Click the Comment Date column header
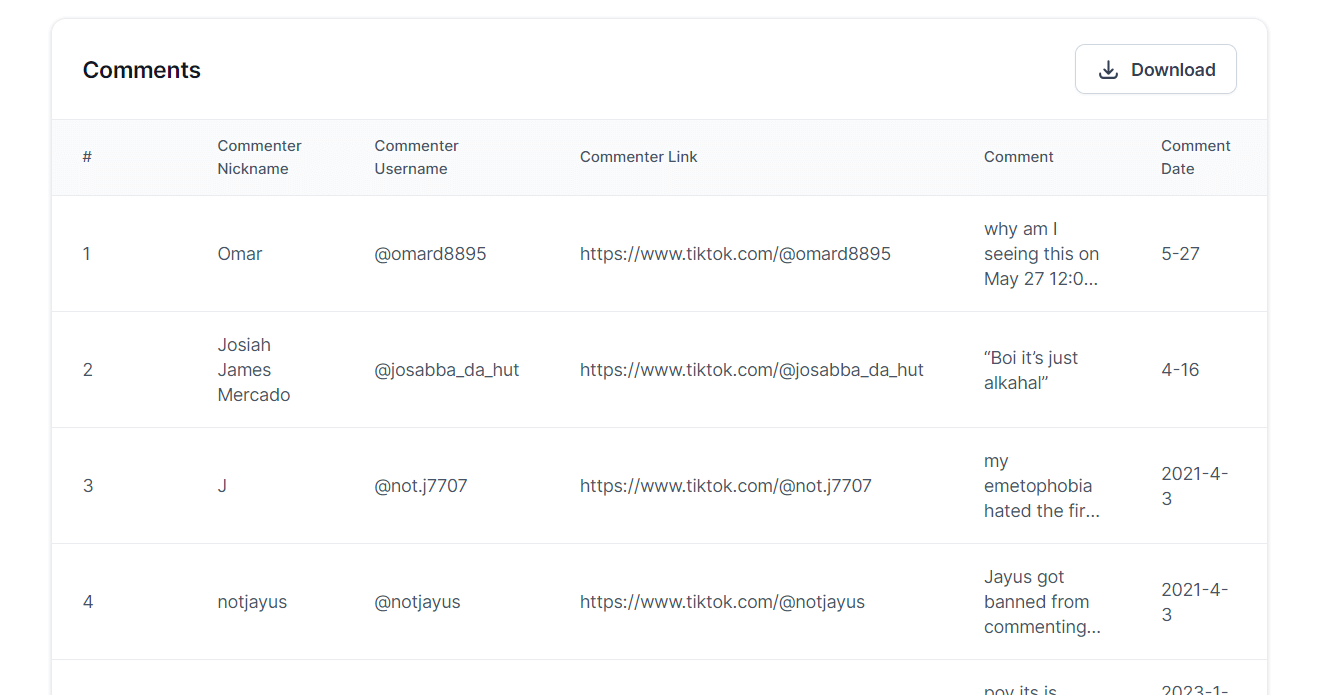Viewport: 1328px width, 695px height. point(1195,157)
